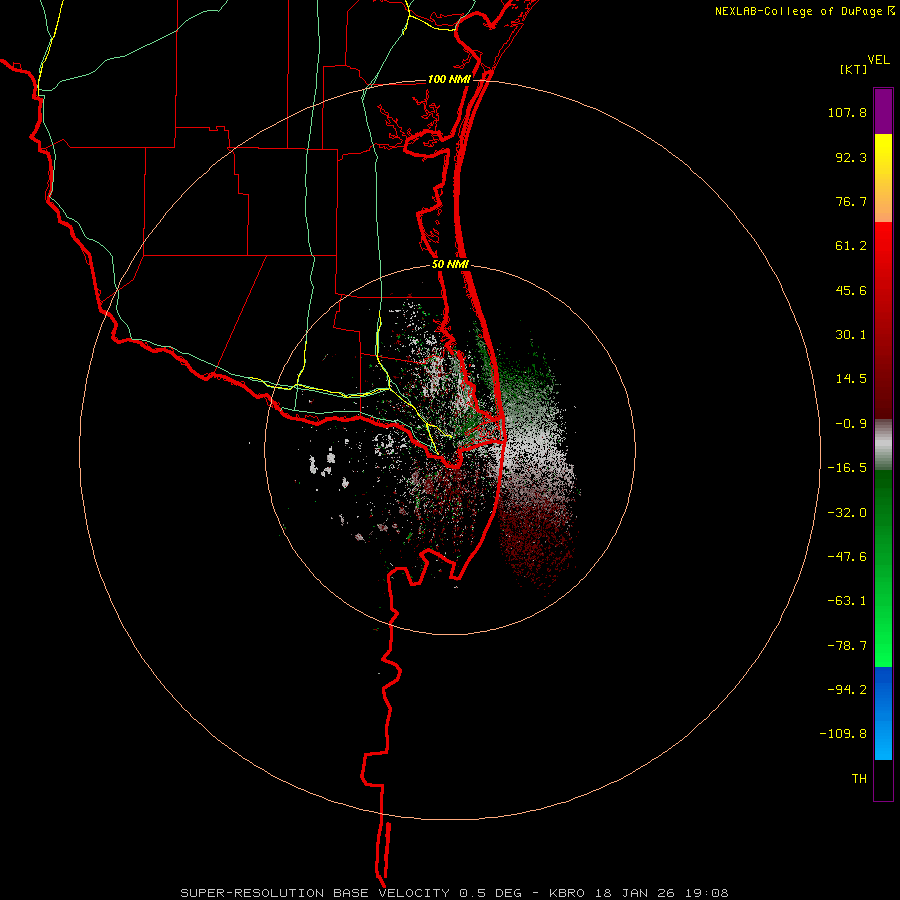Click the 14.5 velocity scale value

point(851,379)
